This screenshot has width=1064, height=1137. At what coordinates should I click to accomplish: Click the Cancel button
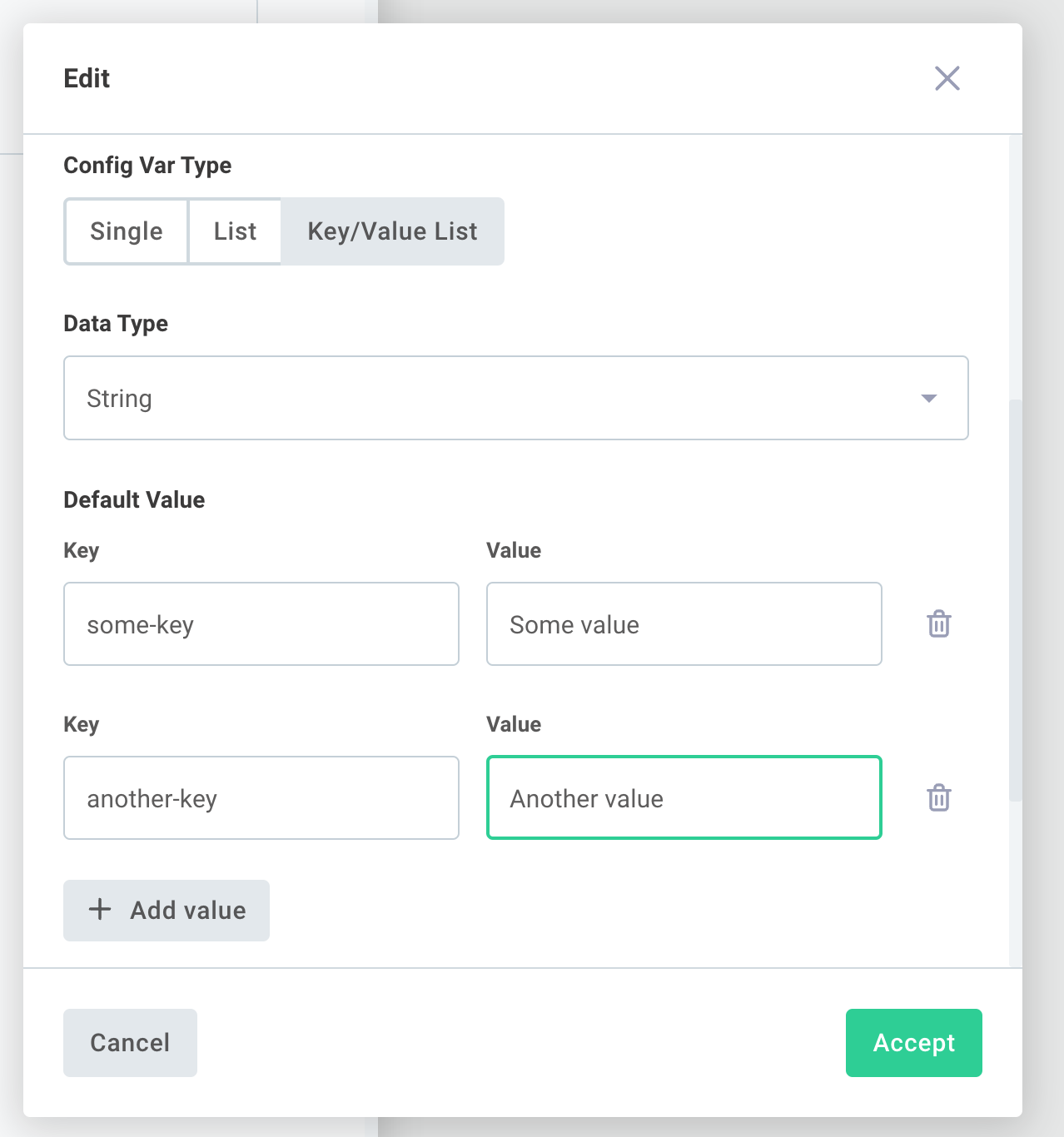click(130, 1042)
